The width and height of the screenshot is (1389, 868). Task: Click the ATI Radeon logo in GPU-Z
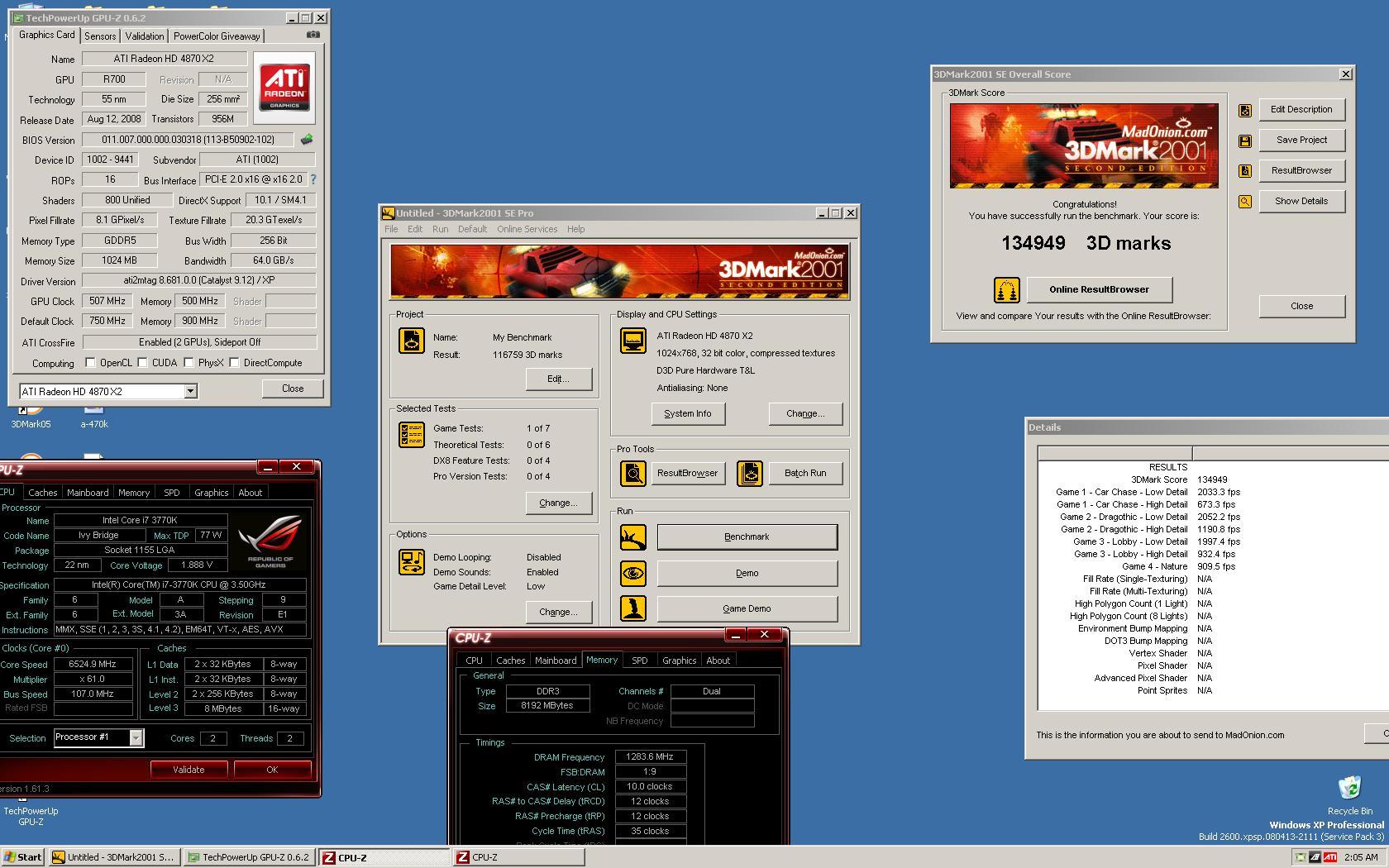tap(284, 88)
